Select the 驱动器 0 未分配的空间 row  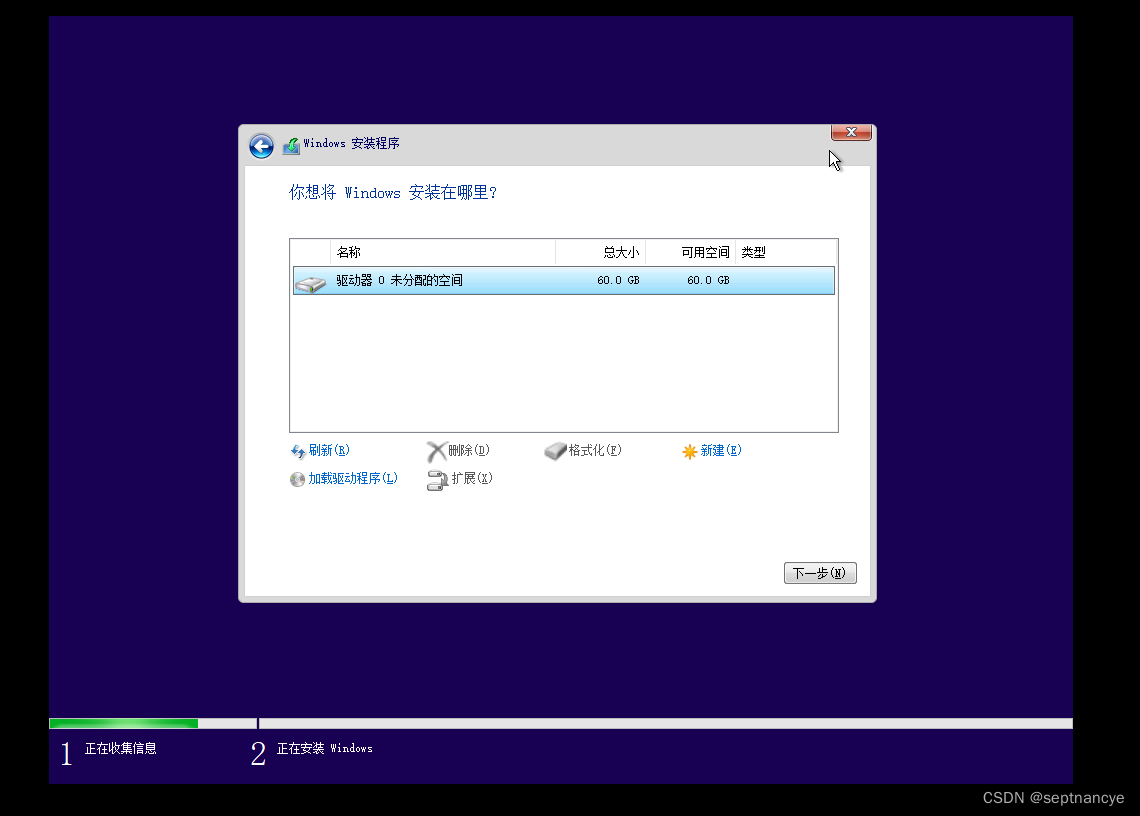(563, 280)
